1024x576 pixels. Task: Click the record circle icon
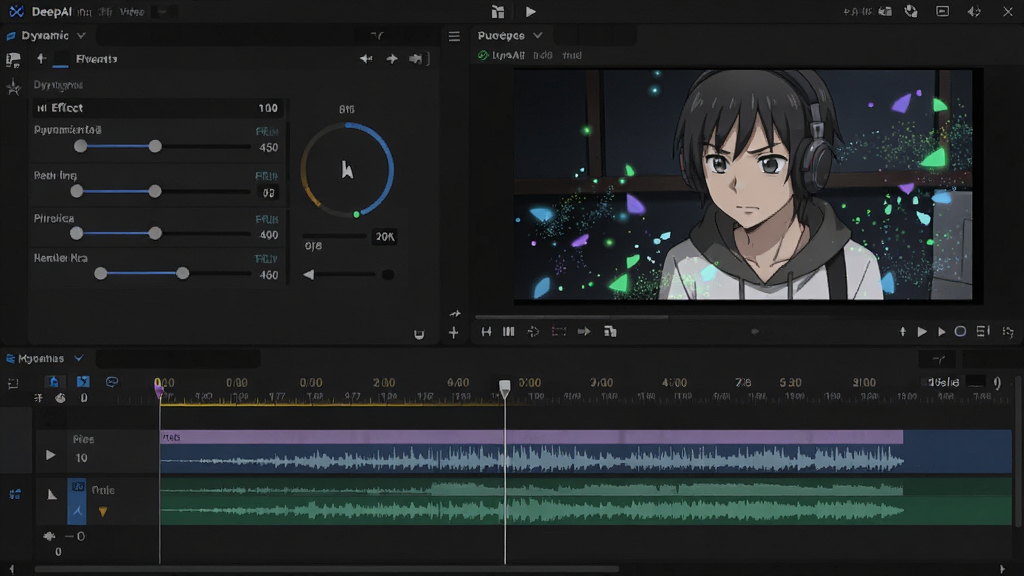pos(960,332)
